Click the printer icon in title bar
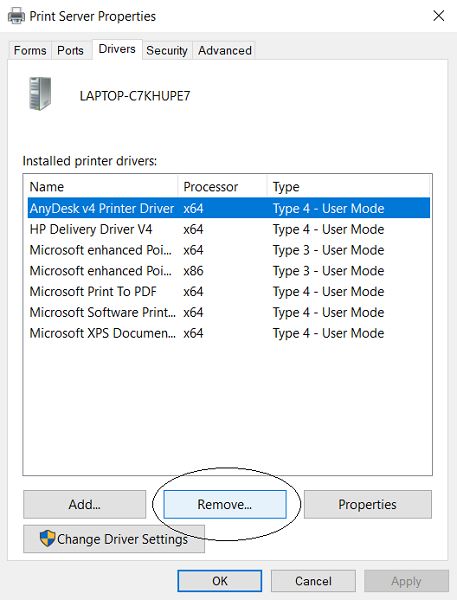Image resolution: width=457 pixels, height=600 pixels. click(16, 16)
